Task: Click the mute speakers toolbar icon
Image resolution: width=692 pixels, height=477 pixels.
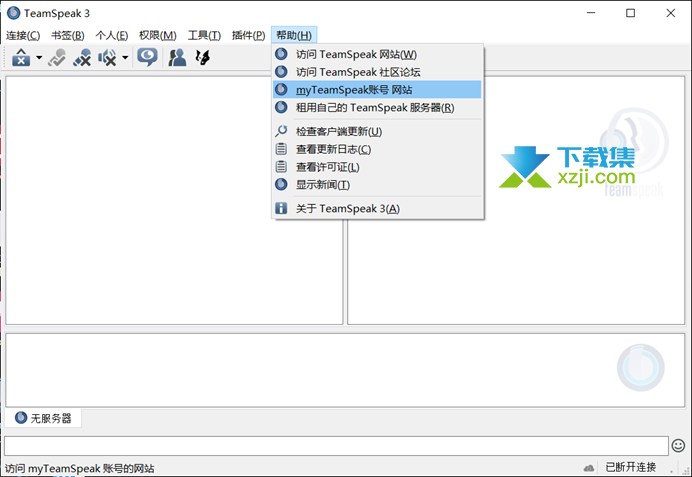Action: [107, 57]
